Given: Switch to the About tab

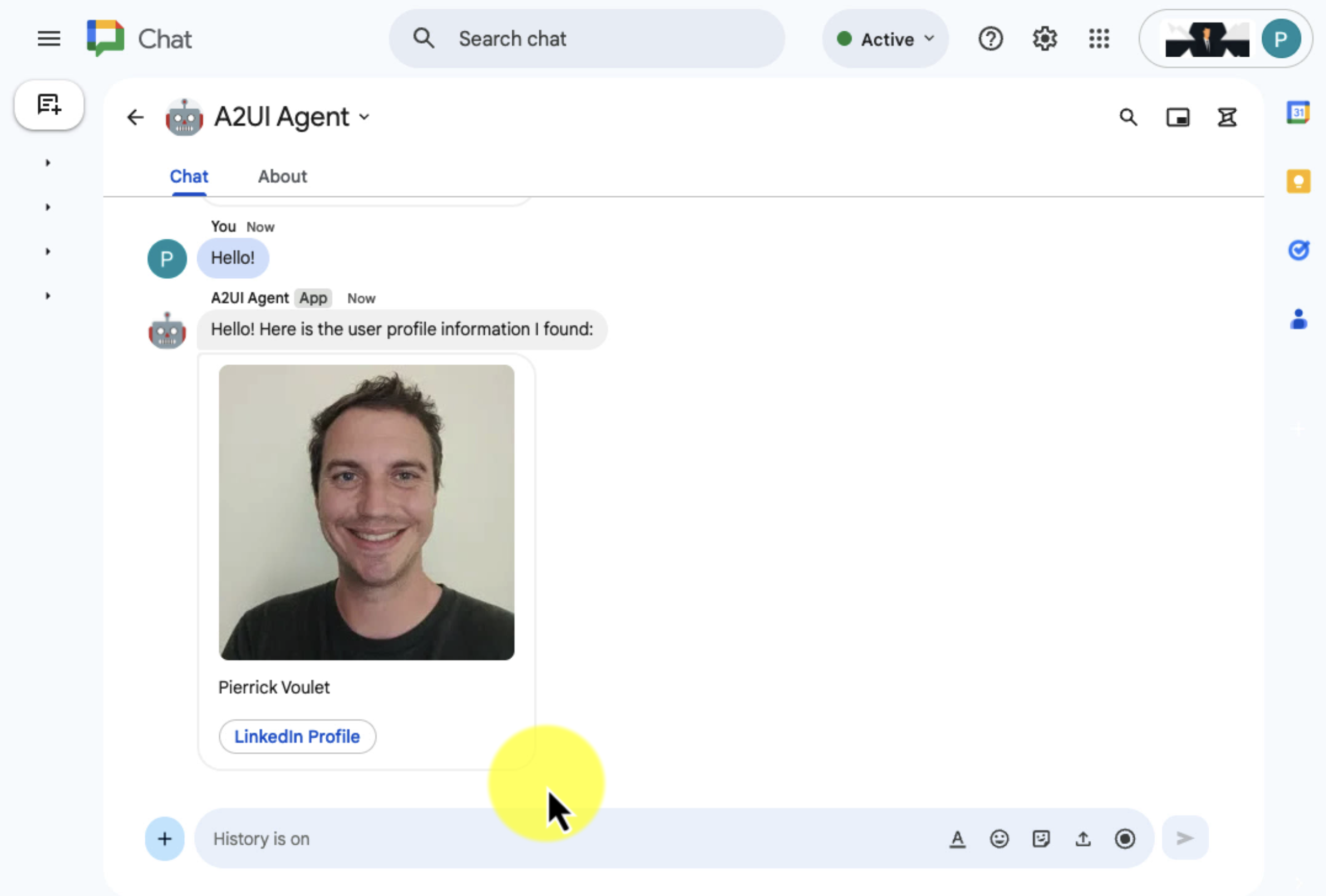Looking at the screenshot, I should [282, 176].
